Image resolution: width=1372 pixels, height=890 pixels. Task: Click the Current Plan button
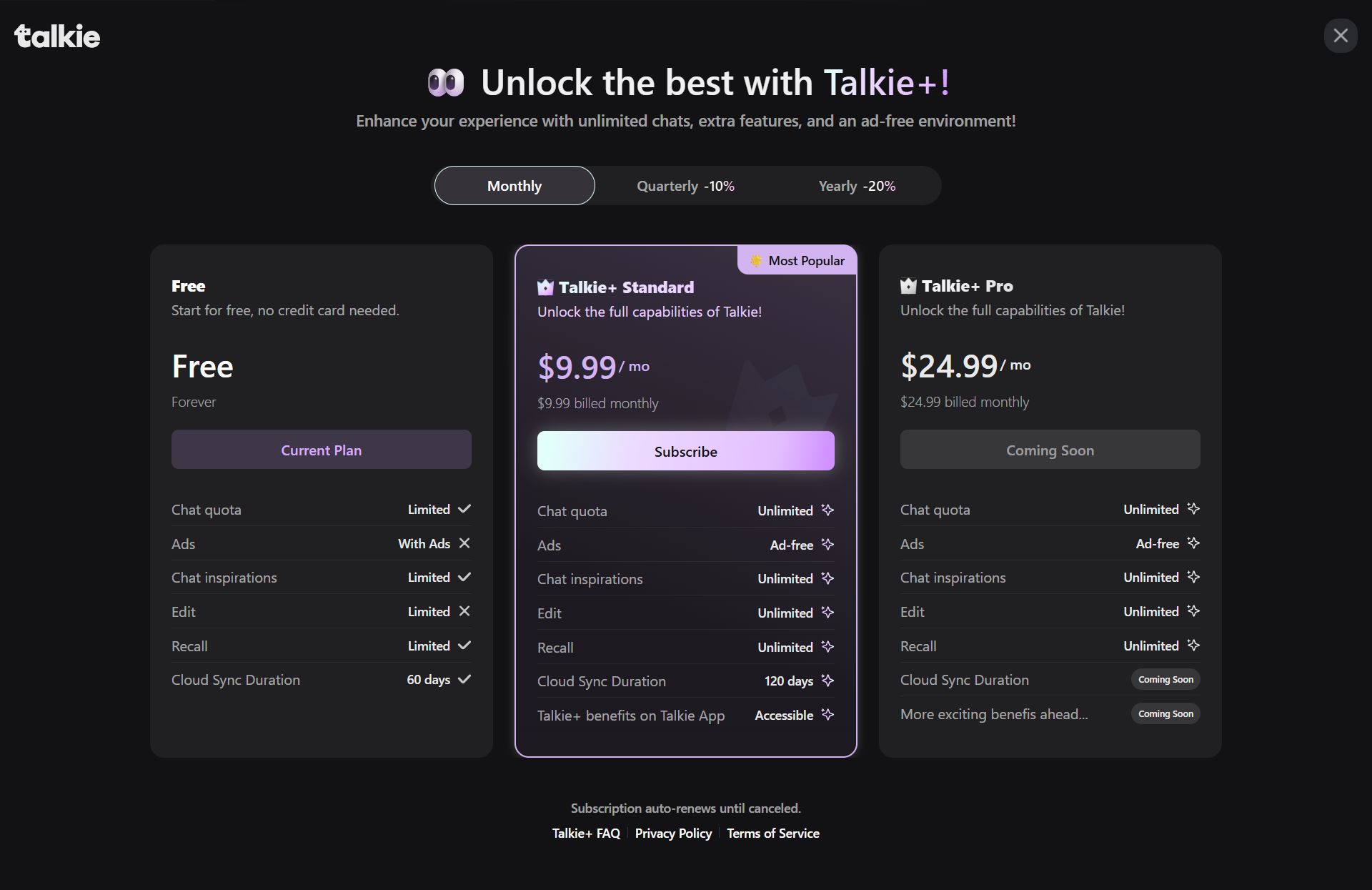click(322, 450)
